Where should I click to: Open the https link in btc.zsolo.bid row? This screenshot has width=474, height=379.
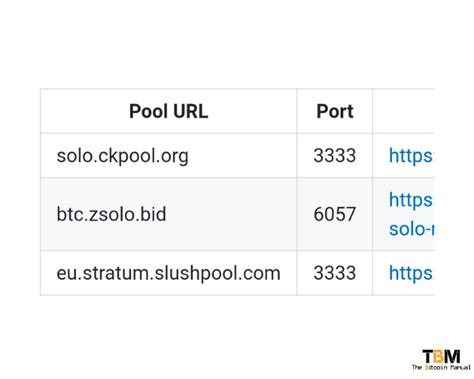point(411,200)
